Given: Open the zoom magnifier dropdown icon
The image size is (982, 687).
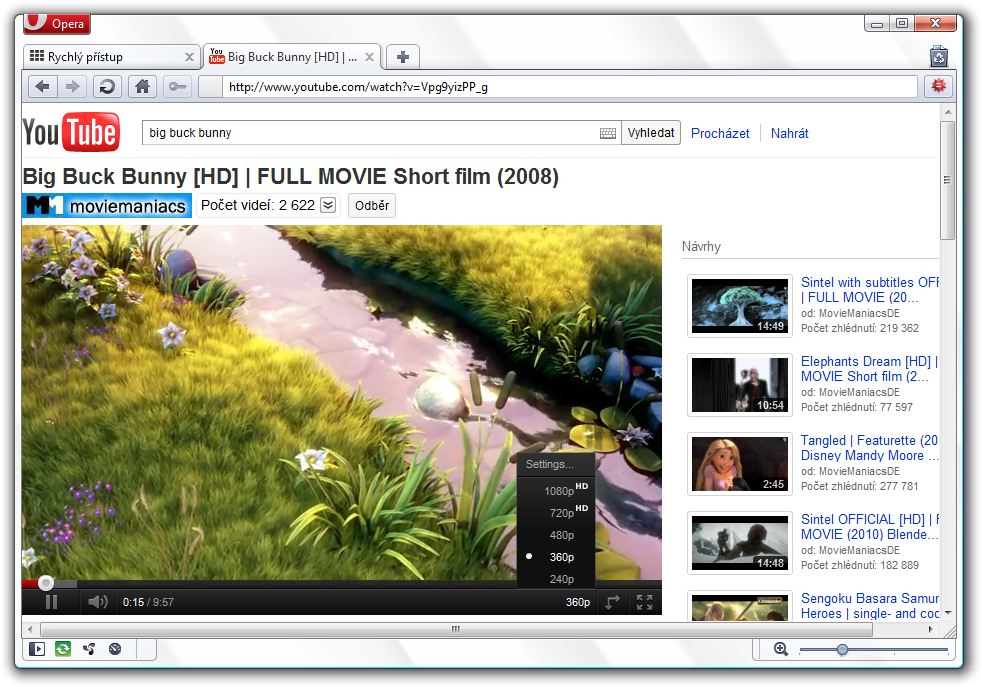Looking at the screenshot, I should click(780, 649).
